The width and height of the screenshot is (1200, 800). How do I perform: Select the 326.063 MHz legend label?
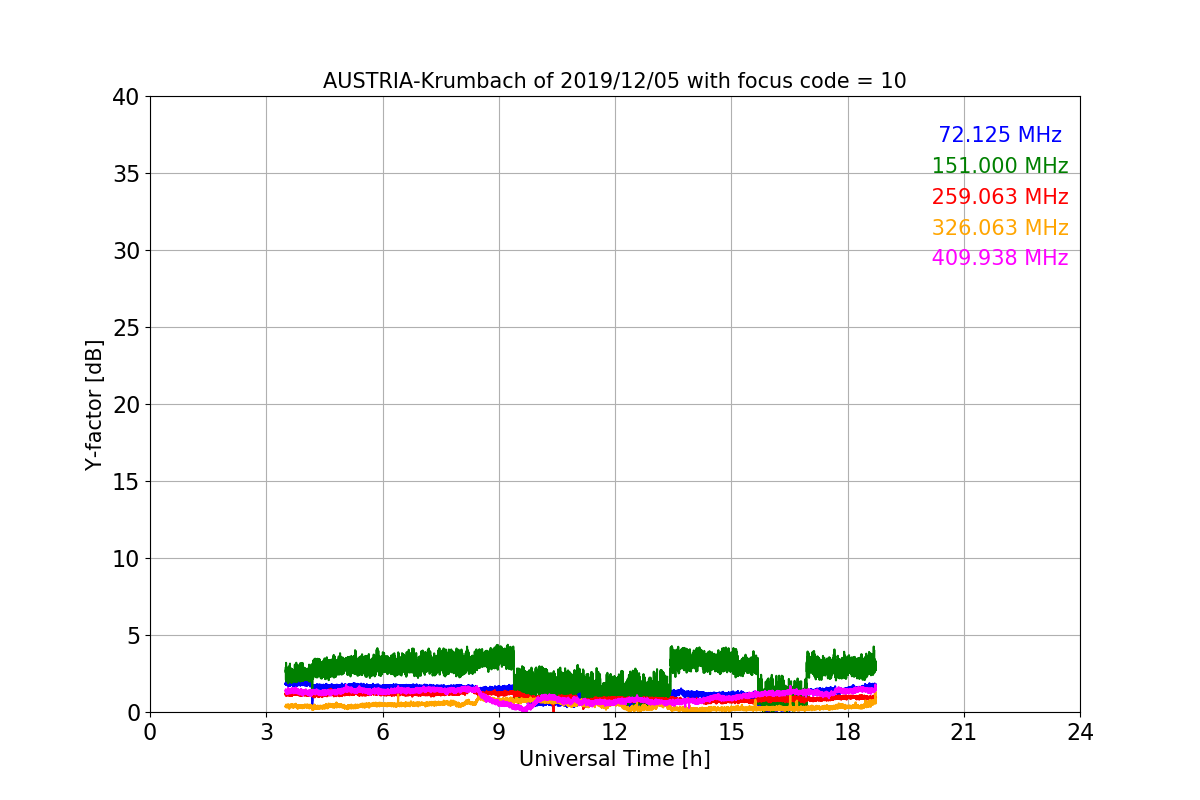(1000, 228)
